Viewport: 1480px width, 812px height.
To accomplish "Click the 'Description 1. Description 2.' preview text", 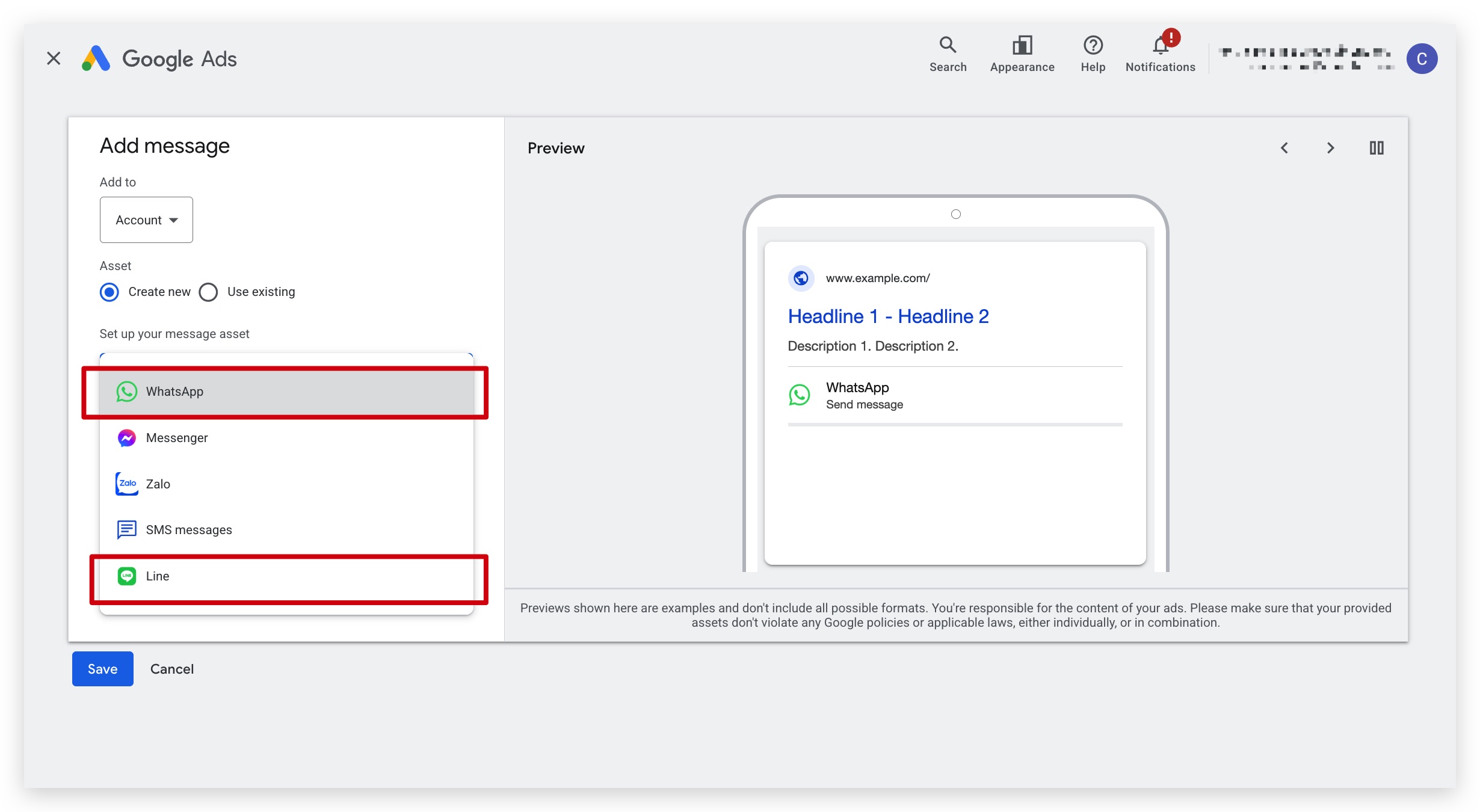I will (x=873, y=346).
